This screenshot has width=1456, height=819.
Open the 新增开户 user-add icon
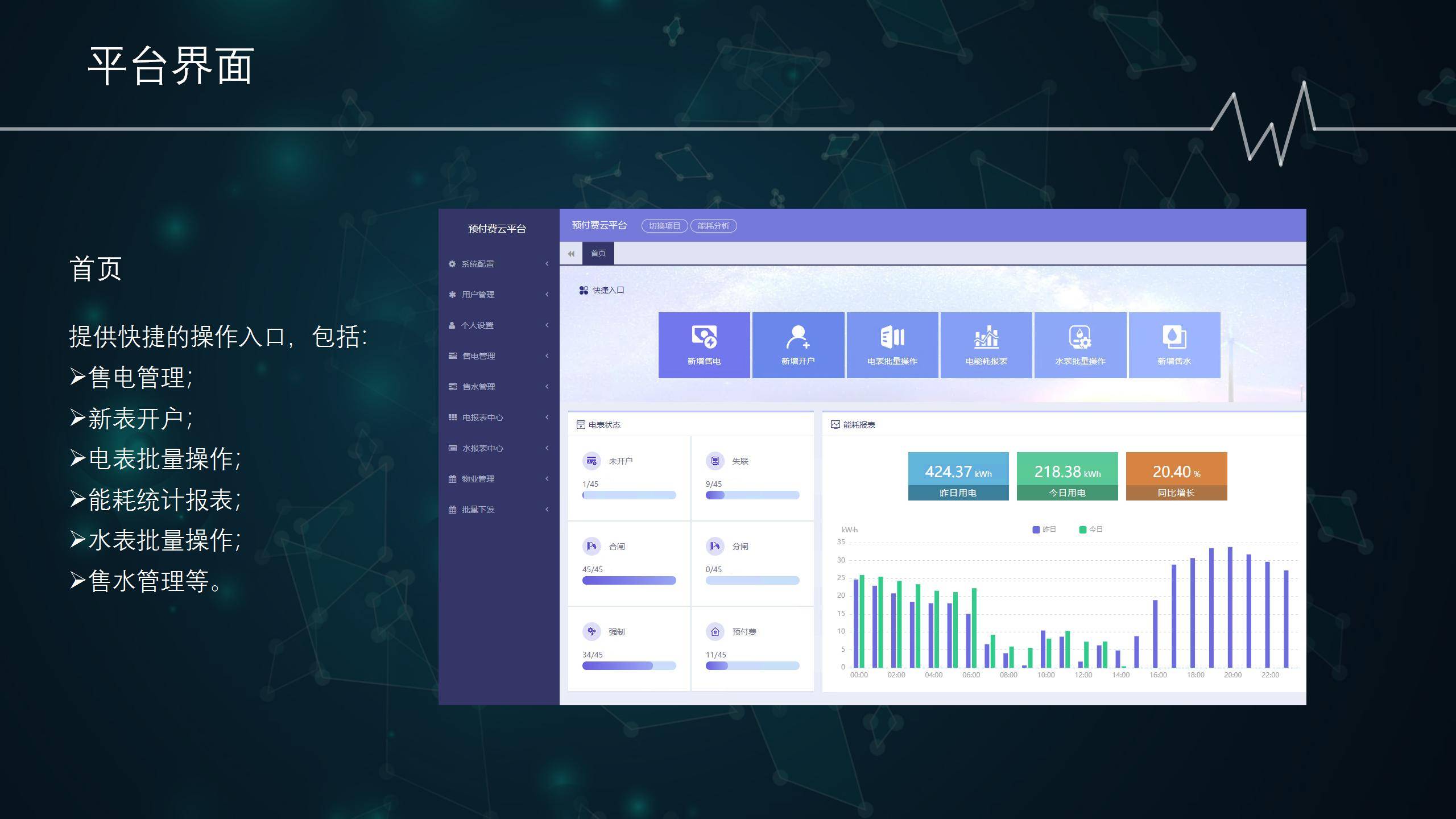click(797, 337)
